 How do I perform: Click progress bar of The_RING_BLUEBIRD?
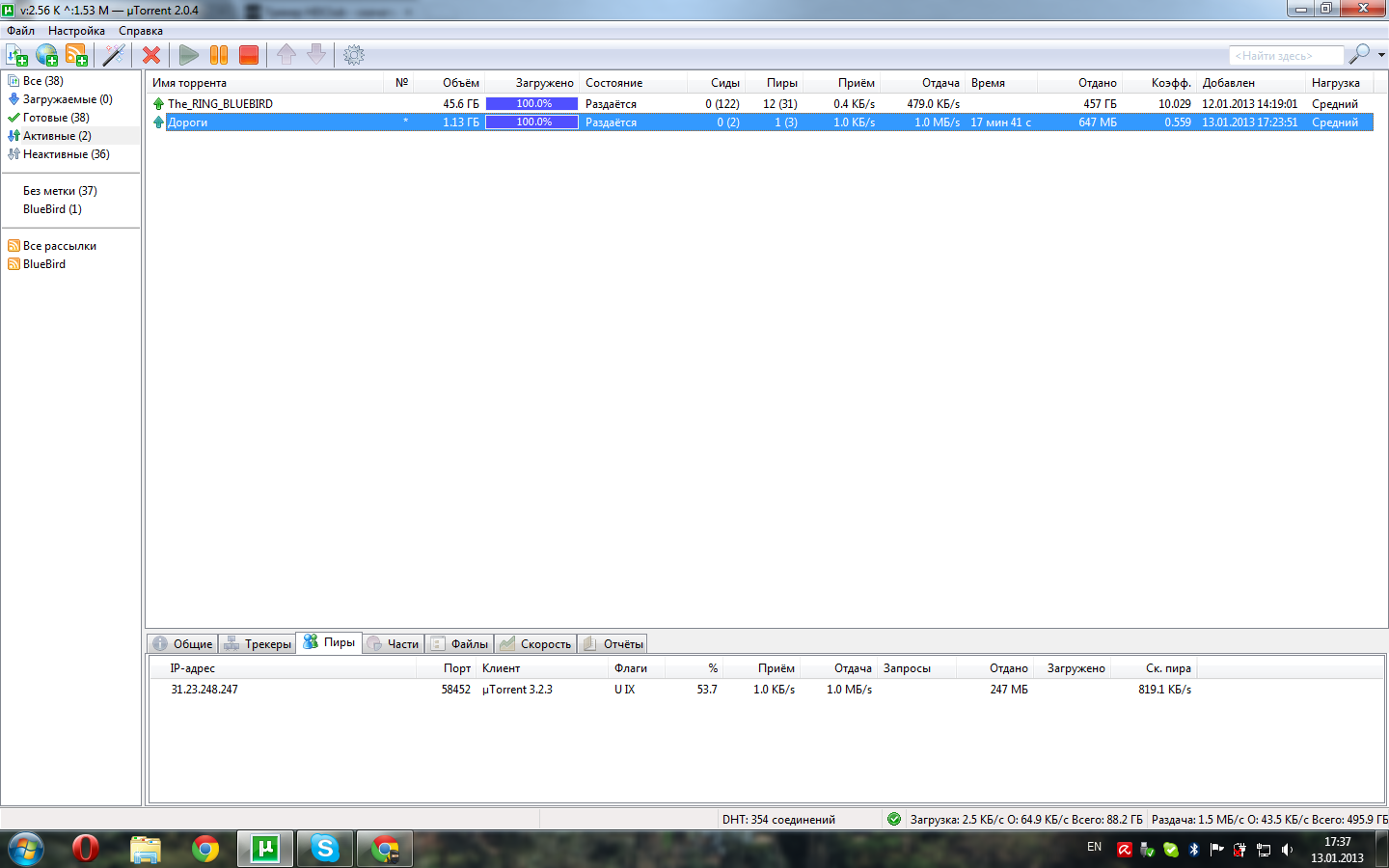tap(531, 104)
